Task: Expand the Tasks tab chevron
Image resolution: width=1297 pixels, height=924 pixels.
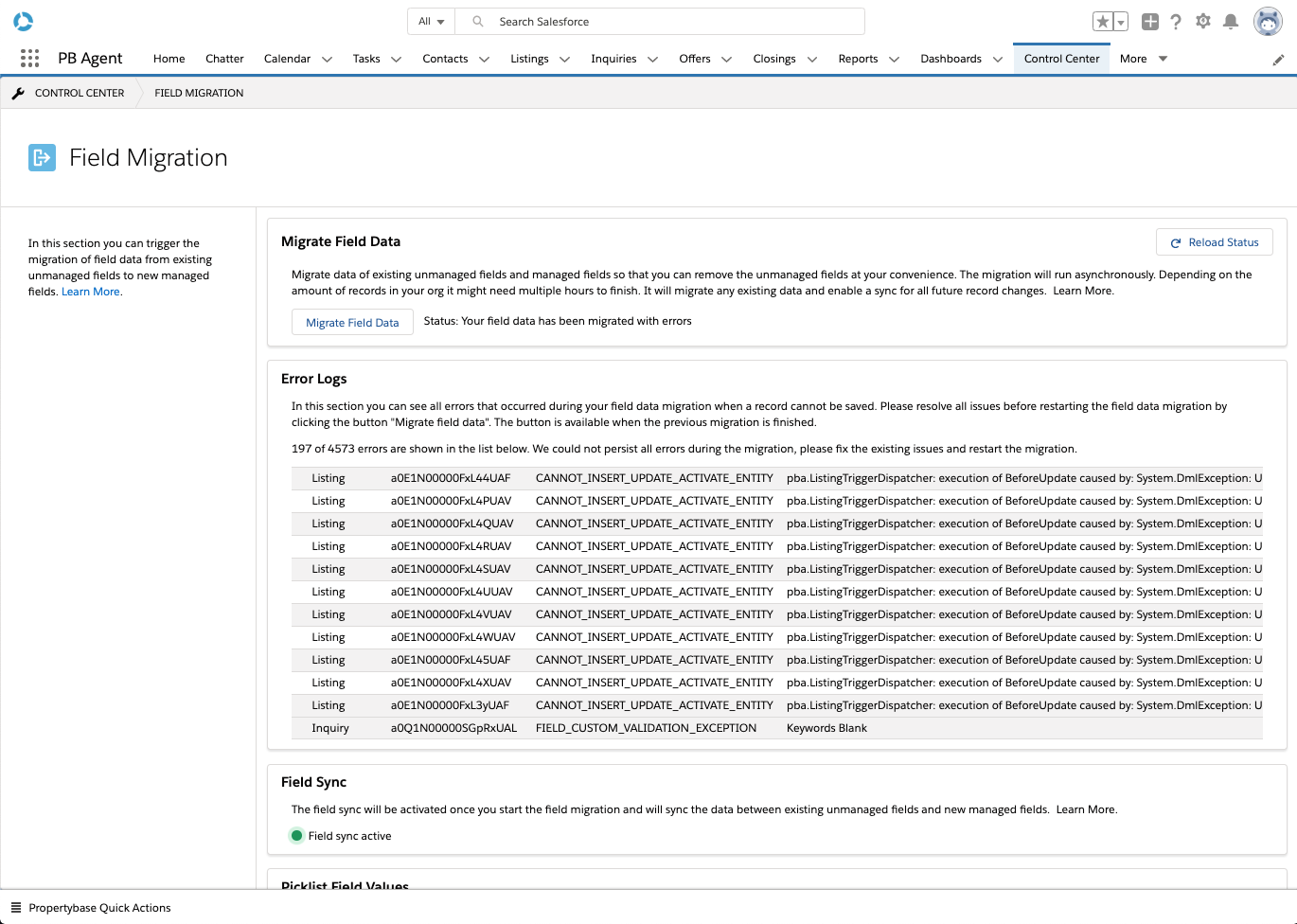Action: pos(396,59)
